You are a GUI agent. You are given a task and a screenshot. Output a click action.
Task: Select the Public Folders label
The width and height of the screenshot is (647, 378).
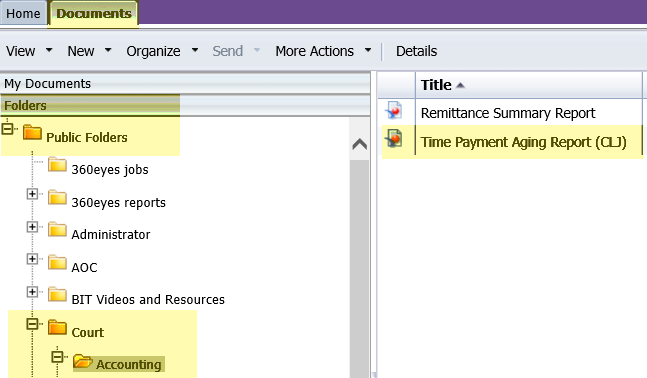(x=87, y=137)
